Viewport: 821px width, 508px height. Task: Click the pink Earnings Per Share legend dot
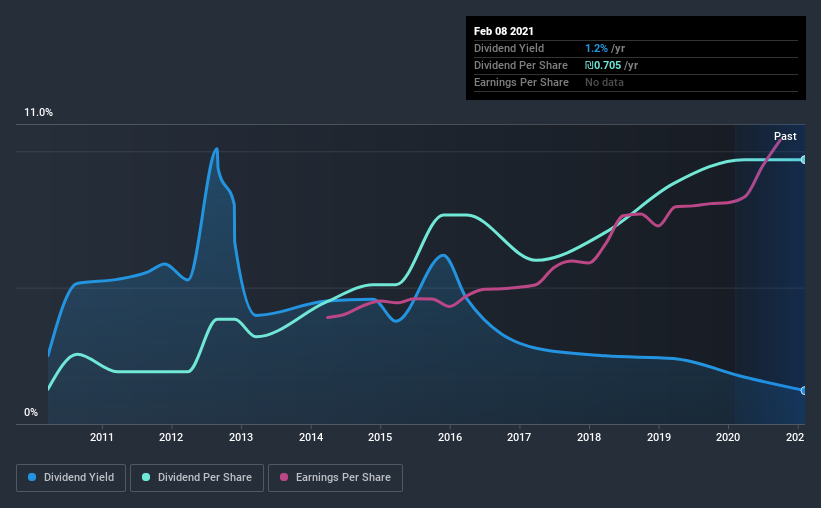[x=284, y=477]
